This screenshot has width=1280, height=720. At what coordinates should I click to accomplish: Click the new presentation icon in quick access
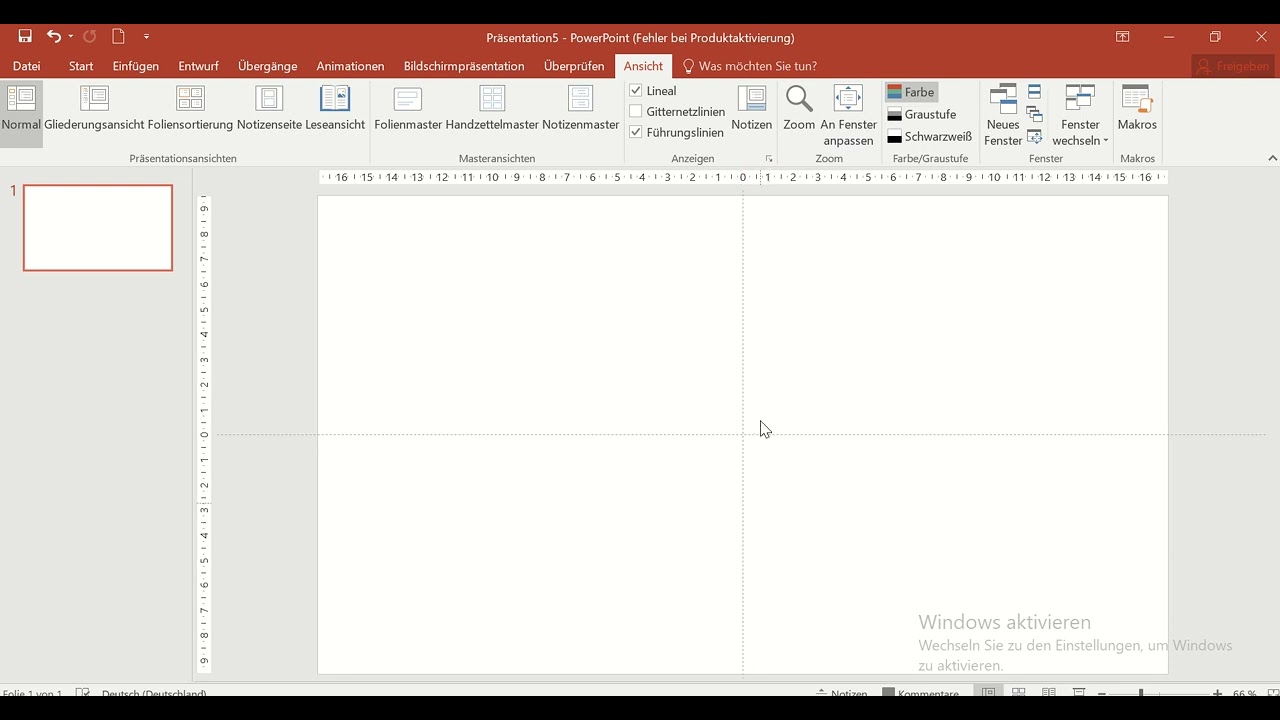point(118,36)
